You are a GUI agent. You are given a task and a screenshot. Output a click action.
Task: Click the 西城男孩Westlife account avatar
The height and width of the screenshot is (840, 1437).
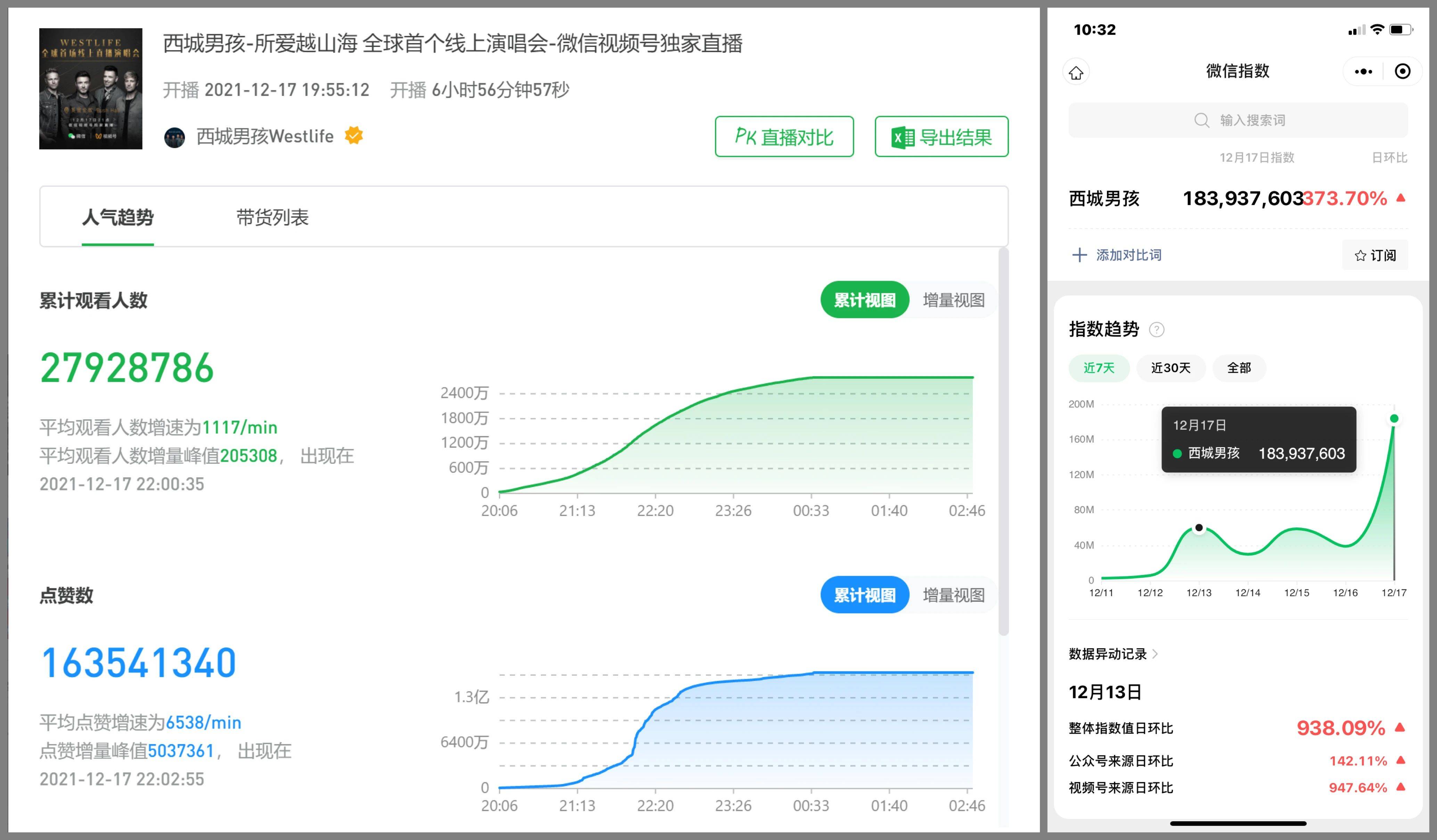click(x=174, y=137)
